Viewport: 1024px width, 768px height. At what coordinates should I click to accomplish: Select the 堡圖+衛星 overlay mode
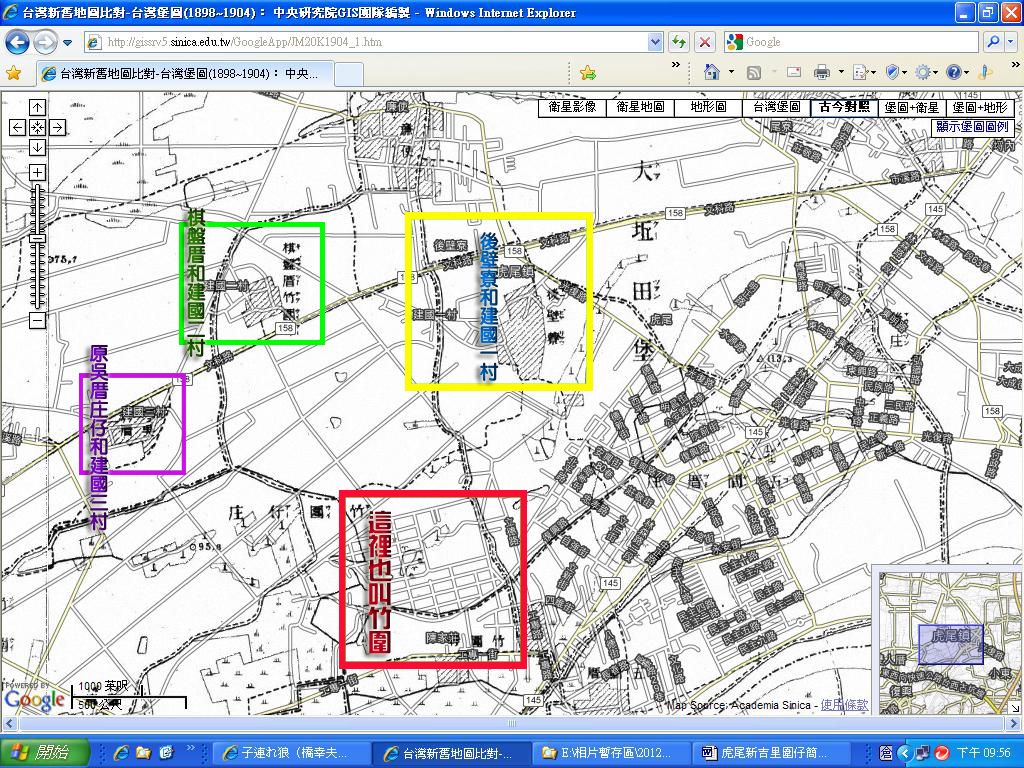click(912, 108)
